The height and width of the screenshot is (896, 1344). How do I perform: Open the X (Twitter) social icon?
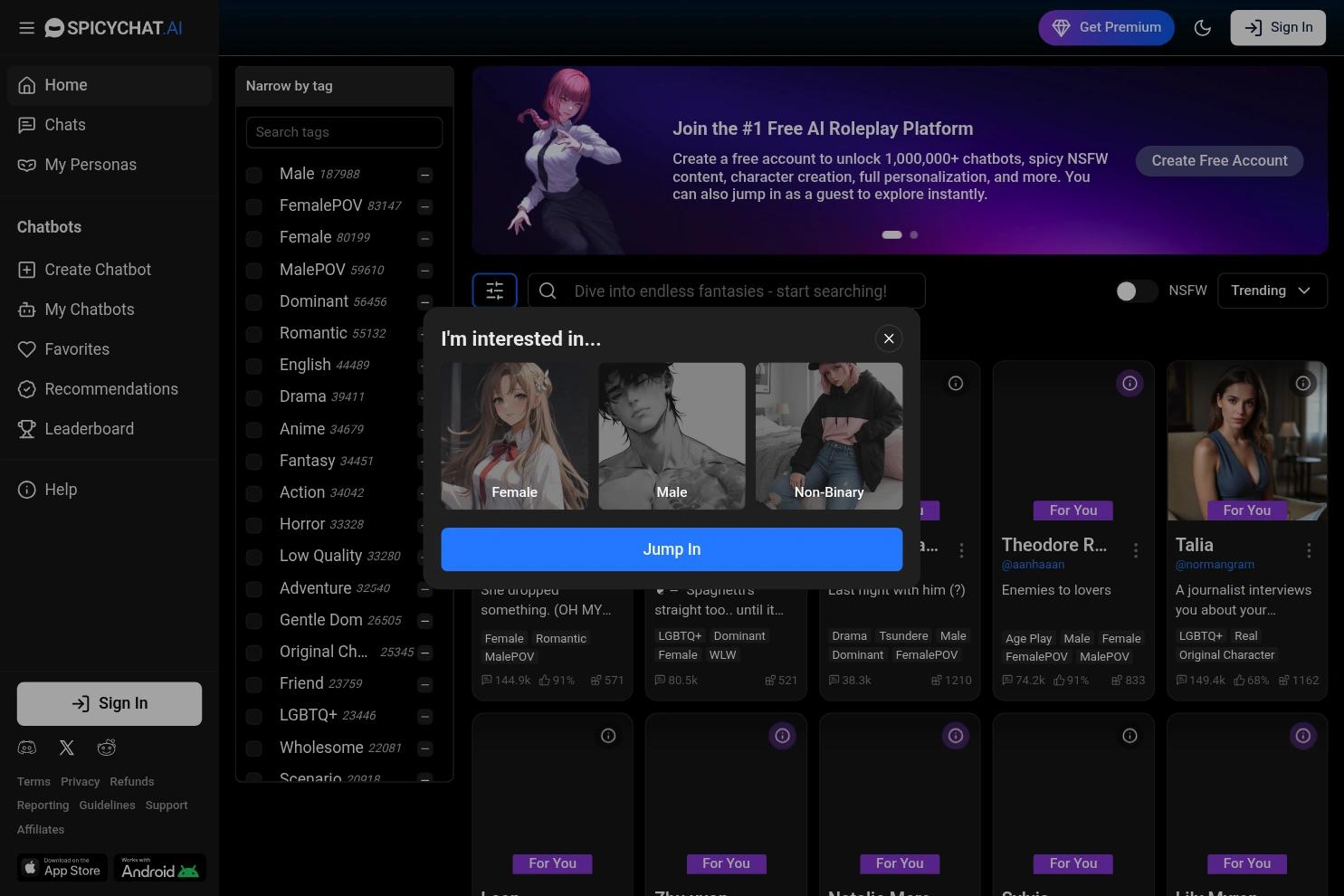[67, 748]
